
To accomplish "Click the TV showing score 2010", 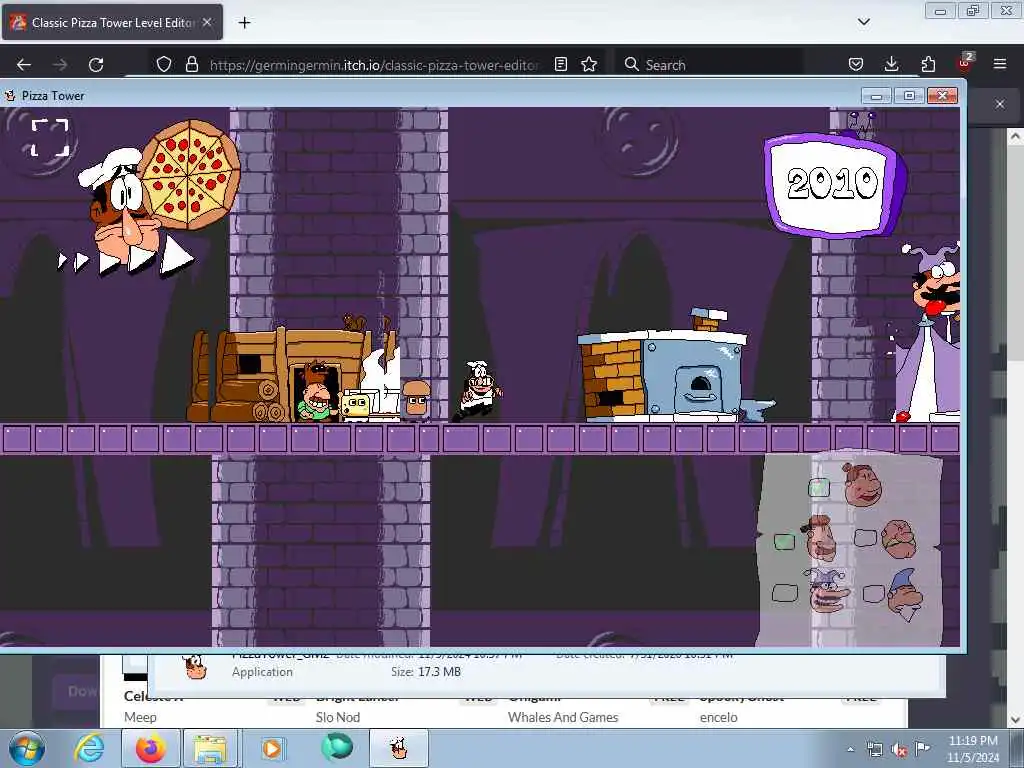I will [835, 184].
